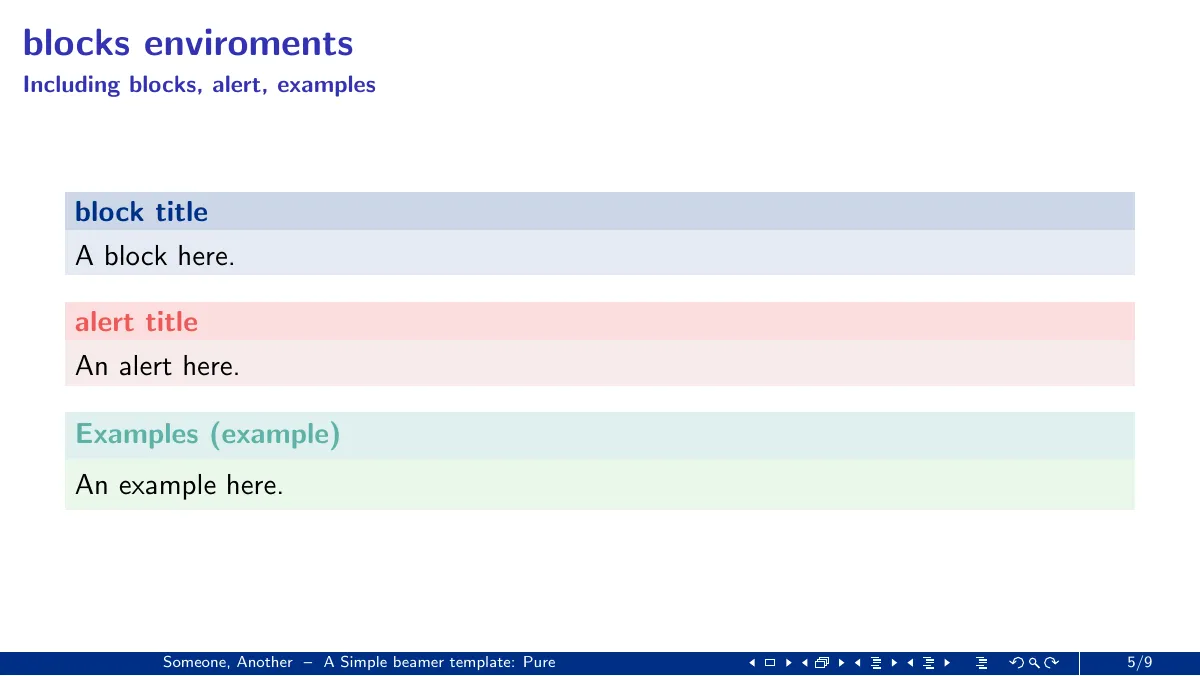Click the slide rectangle navigation icon
This screenshot has height=676, width=1200.
(770, 663)
